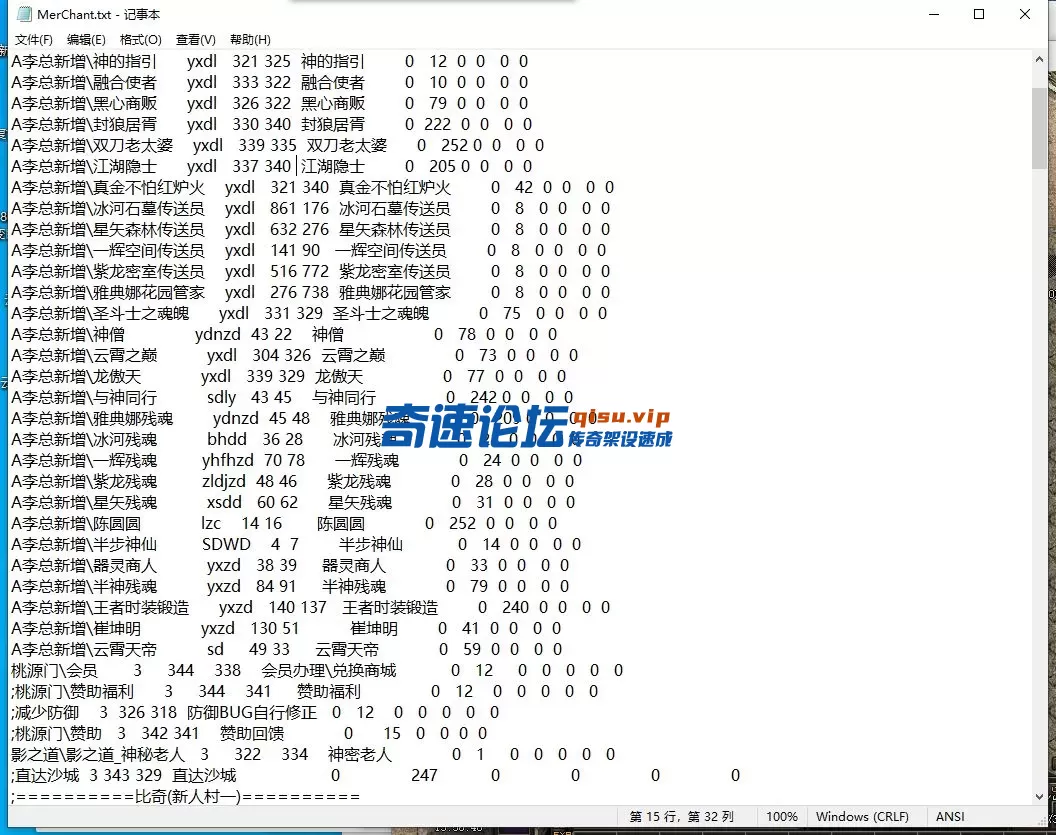Screen dimensions: 1056x835
Task: Click the text 'A李总新增\神僧'
Action: tap(67, 335)
